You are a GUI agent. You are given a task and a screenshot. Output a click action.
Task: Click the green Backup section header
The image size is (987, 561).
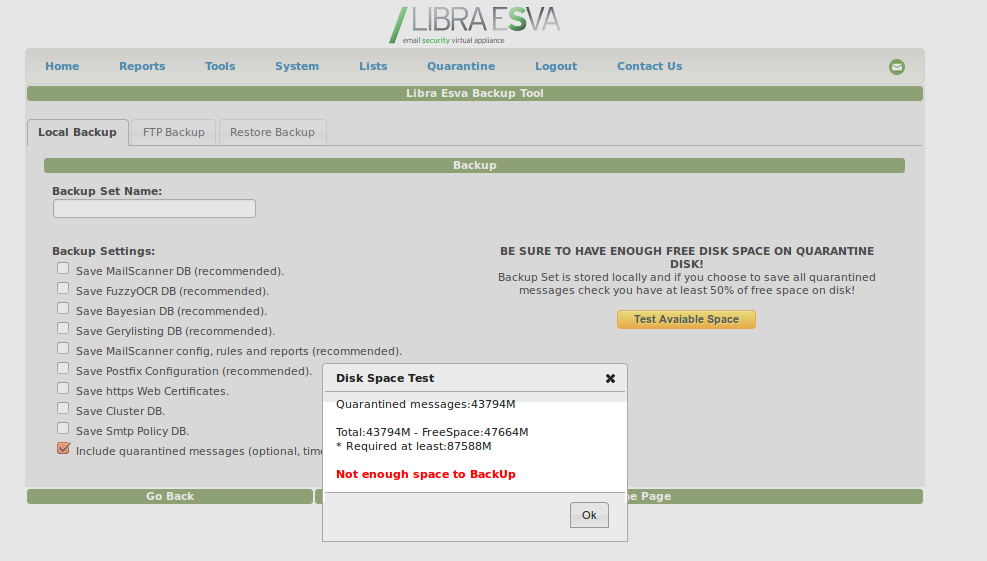pos(475,165)
